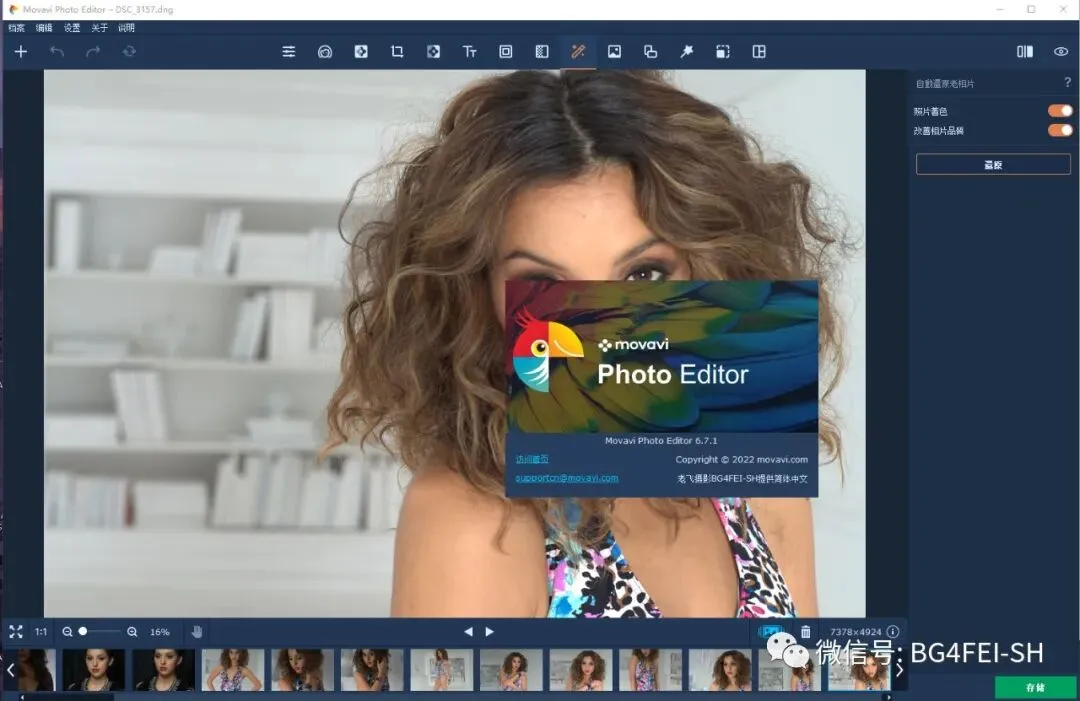
Task: Delete the current photo with trash icon
Action: (x=805, y=631)
